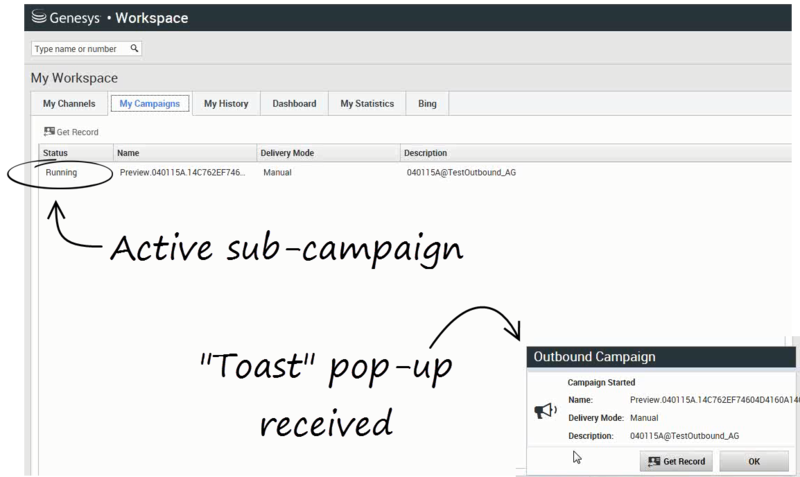
Task: Open the Bing tab
Action: [427, 104]
